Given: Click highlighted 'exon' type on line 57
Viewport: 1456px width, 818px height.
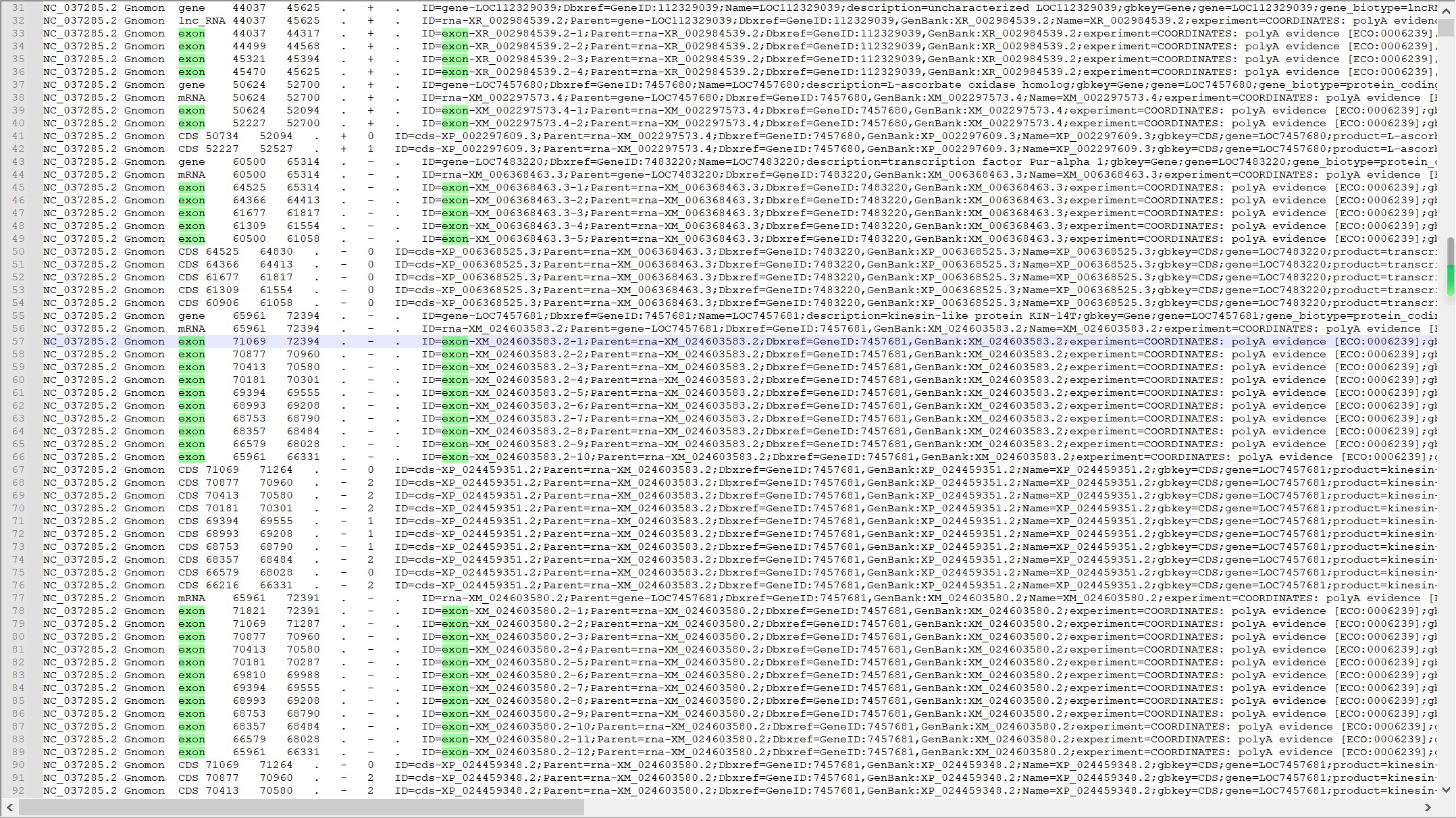Looking at the screenshot, I should click(192, 341).
